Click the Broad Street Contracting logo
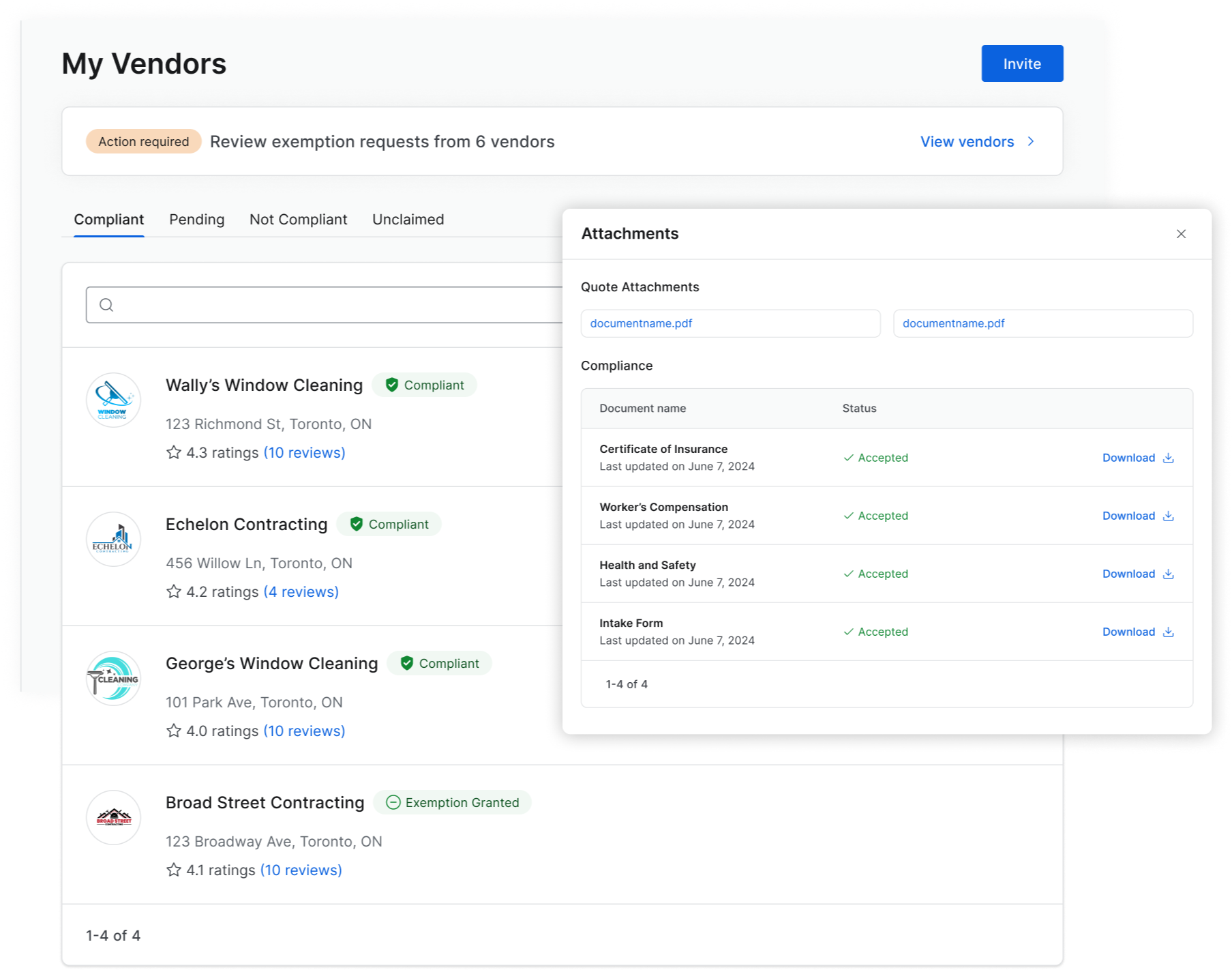This screenshot has width=1232, height=970. (x=113, y=817)
